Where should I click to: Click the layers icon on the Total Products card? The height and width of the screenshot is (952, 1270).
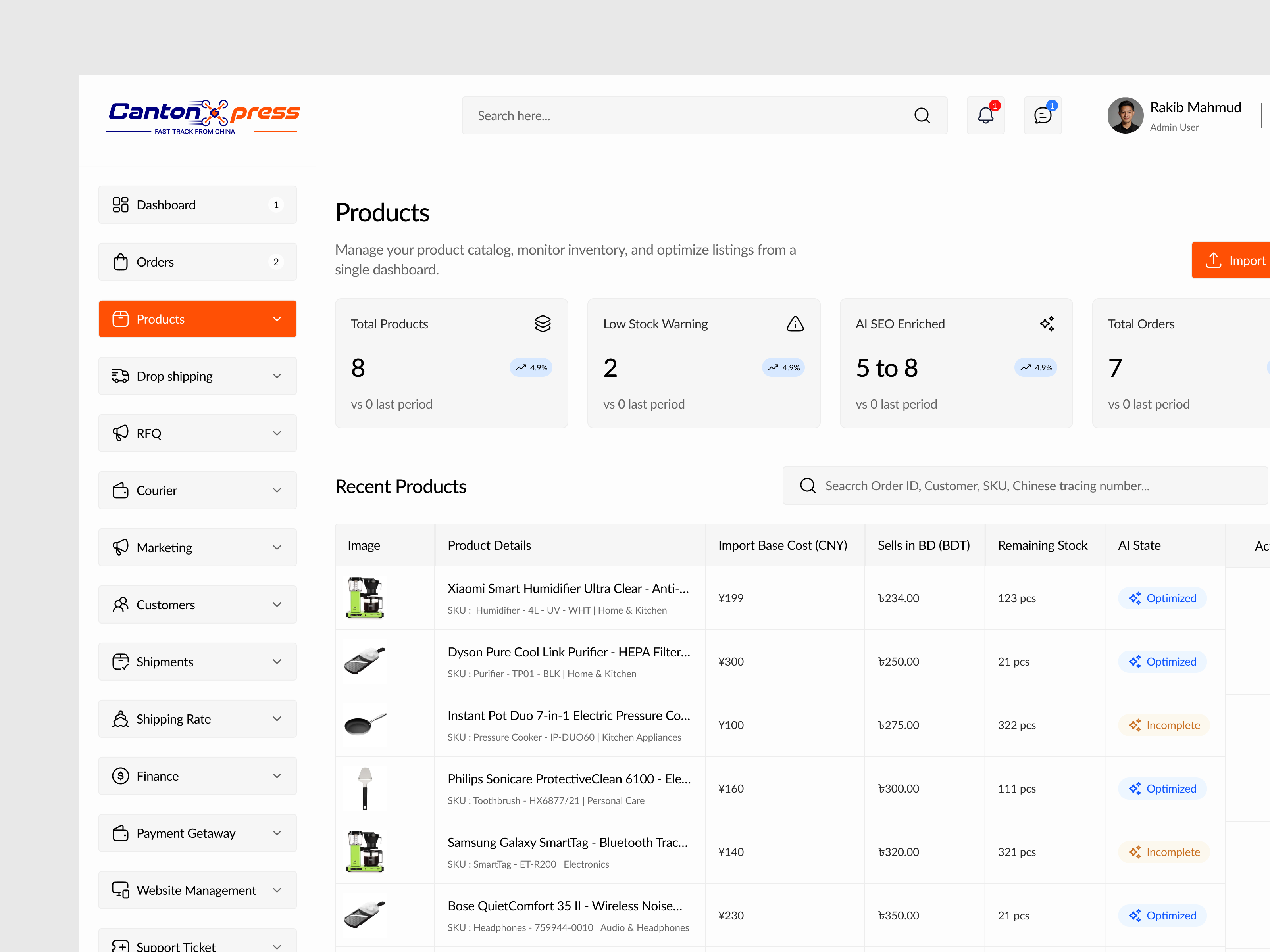click(x=543, y=324)
